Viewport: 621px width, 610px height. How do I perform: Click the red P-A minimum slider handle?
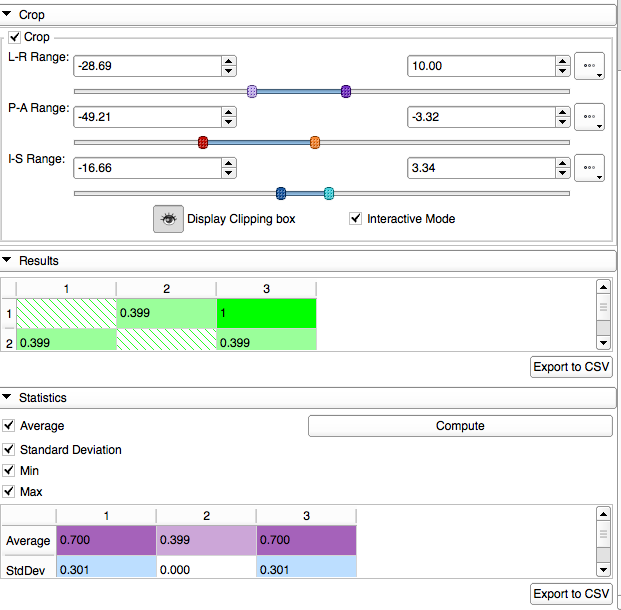(203, 143)
